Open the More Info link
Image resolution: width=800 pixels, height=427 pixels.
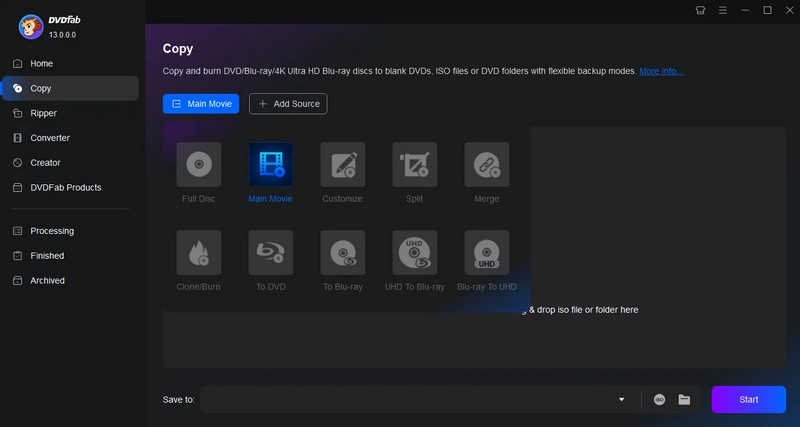[661, 71]
